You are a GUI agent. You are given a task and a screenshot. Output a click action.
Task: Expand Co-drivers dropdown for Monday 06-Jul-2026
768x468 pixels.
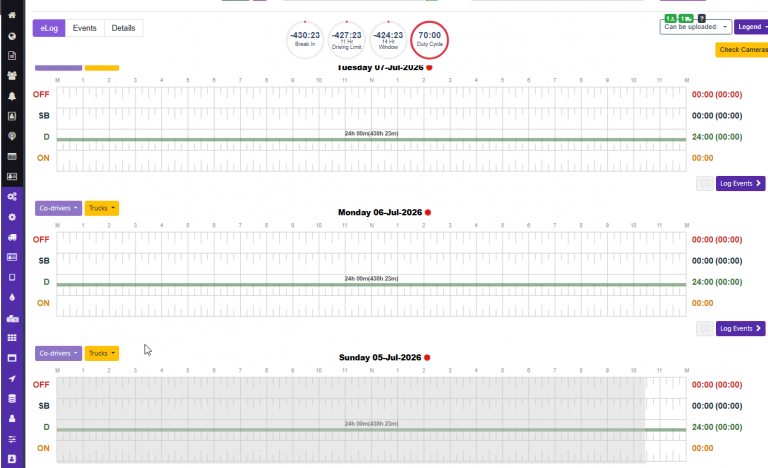(x=58, y=208)
